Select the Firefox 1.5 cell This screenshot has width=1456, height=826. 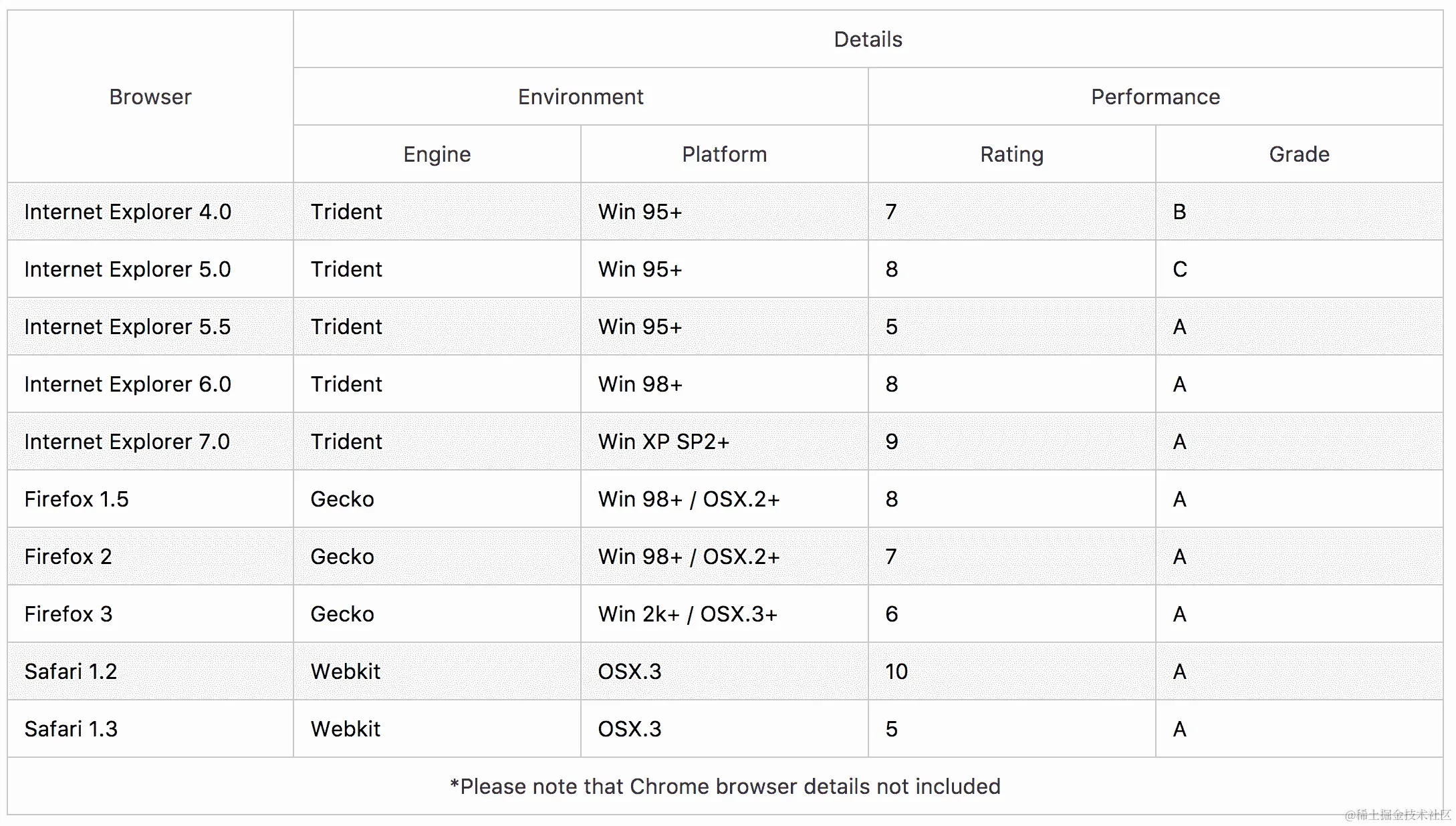coord(77,499)
